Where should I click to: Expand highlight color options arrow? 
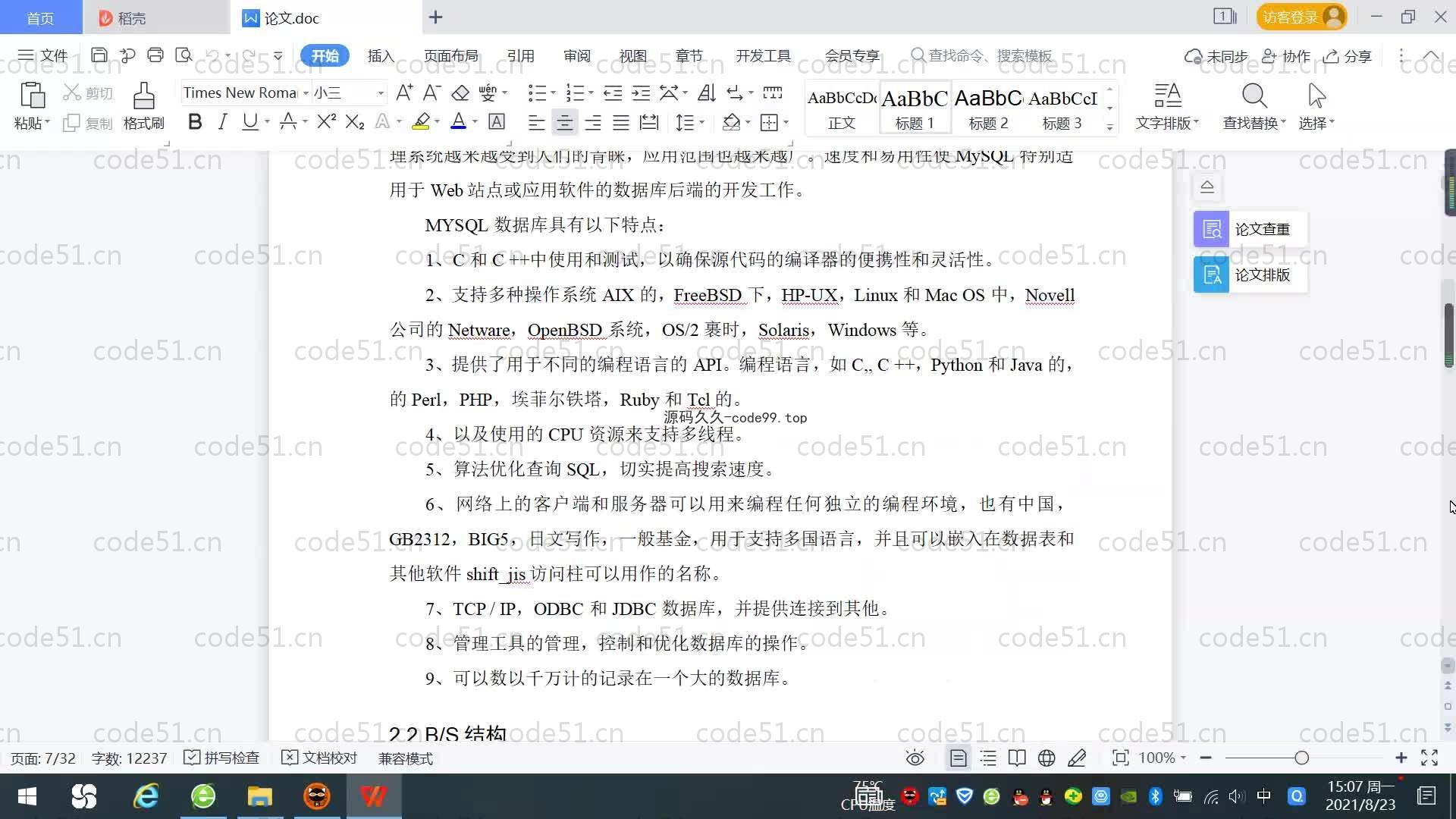pyautogui.click(x=437, y=122)
